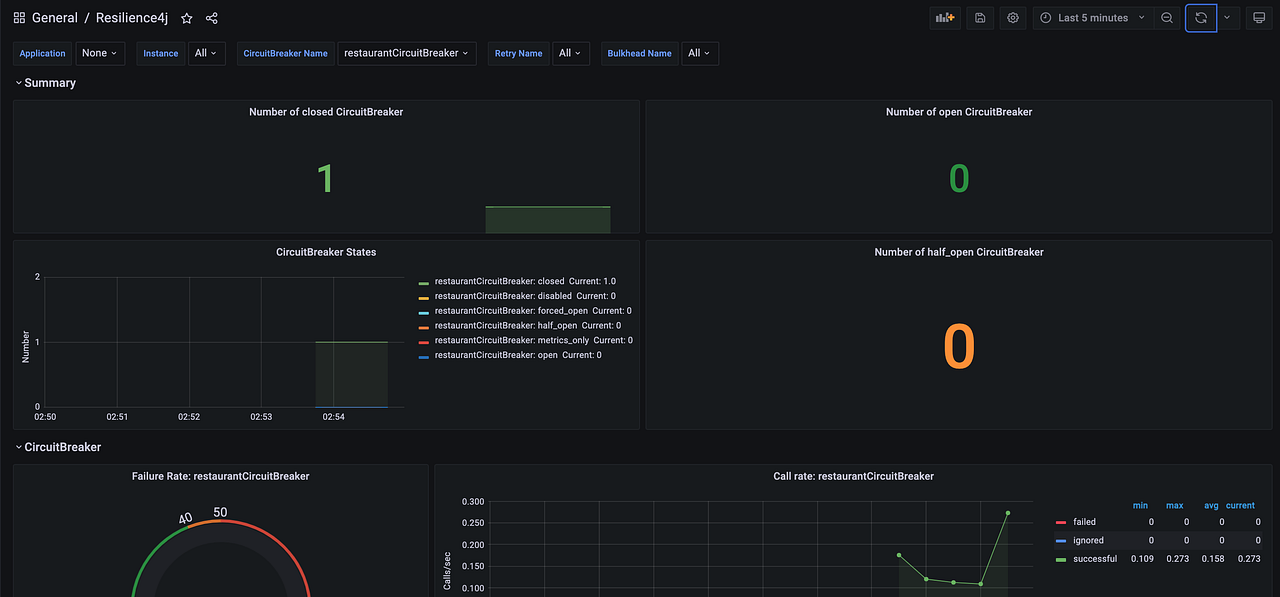Open dashboard navigation with the grid icon
This screenshot has height=597, width=1280.
[x=18, y=17]
